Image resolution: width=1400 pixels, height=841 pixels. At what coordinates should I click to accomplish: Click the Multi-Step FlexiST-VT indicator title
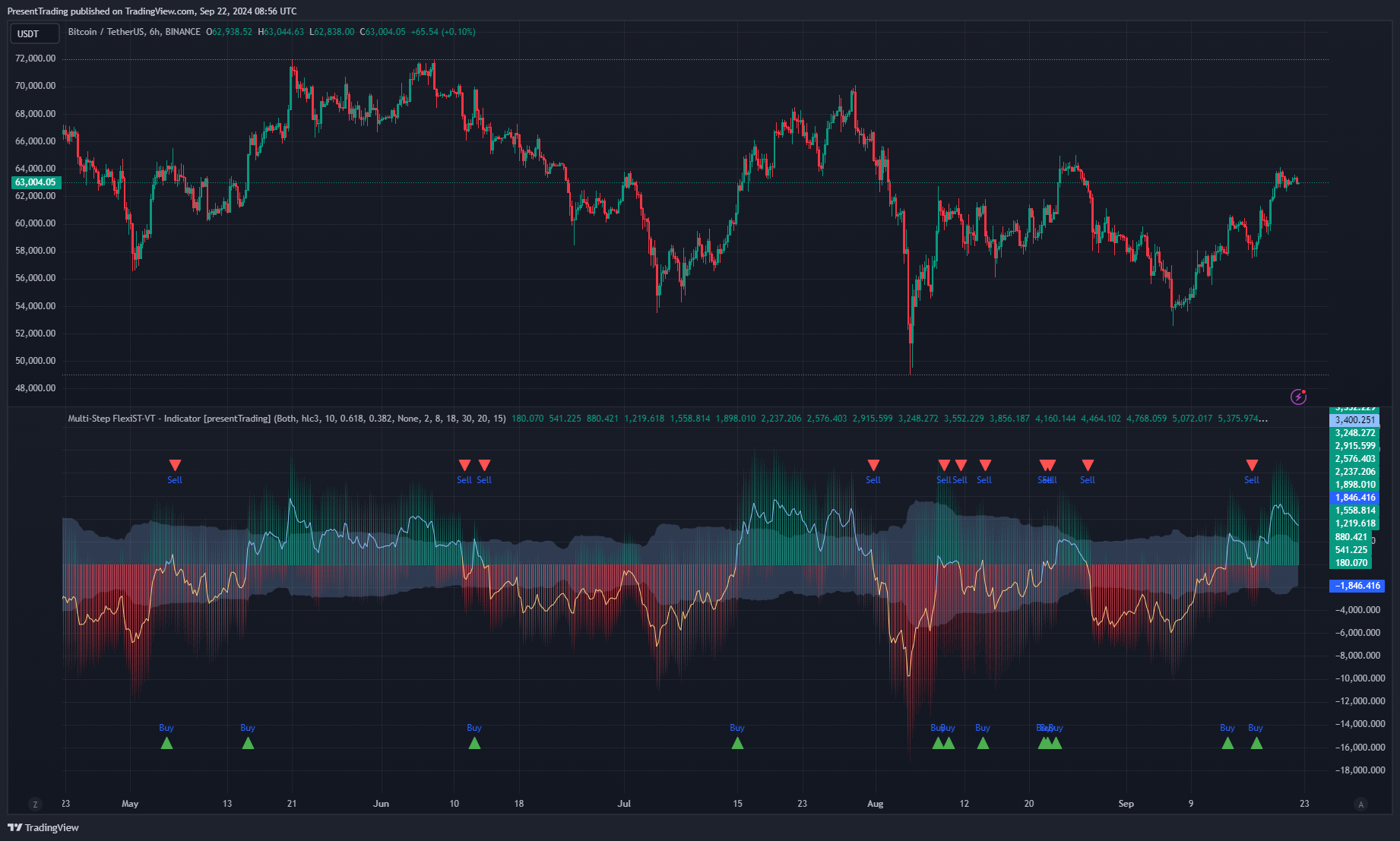pyautogui.click(x=287, y=419)
